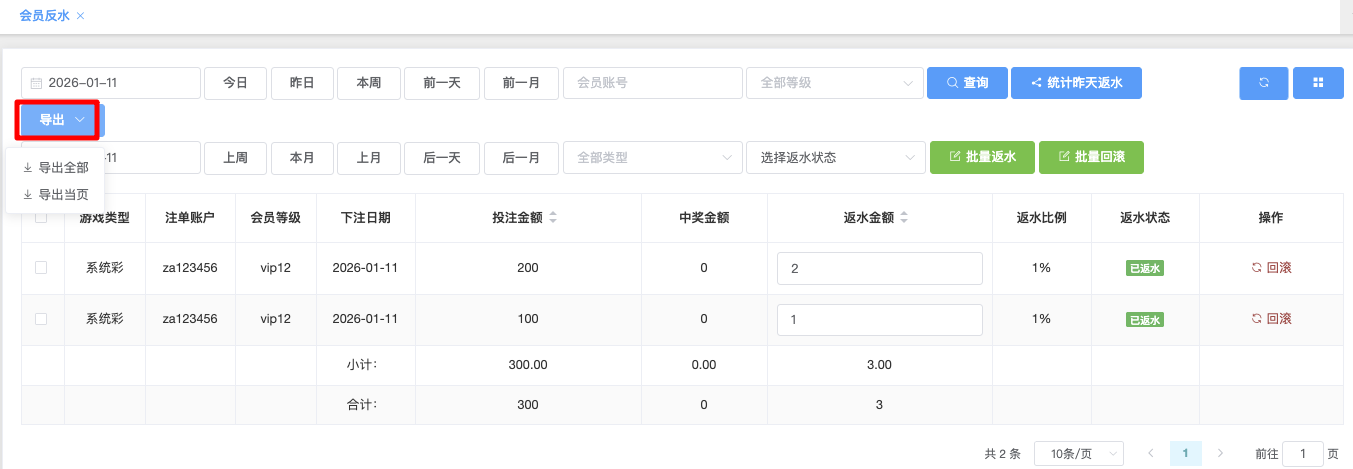
Task: Check the second row's checkbox
Action: [x=41, y=319]
